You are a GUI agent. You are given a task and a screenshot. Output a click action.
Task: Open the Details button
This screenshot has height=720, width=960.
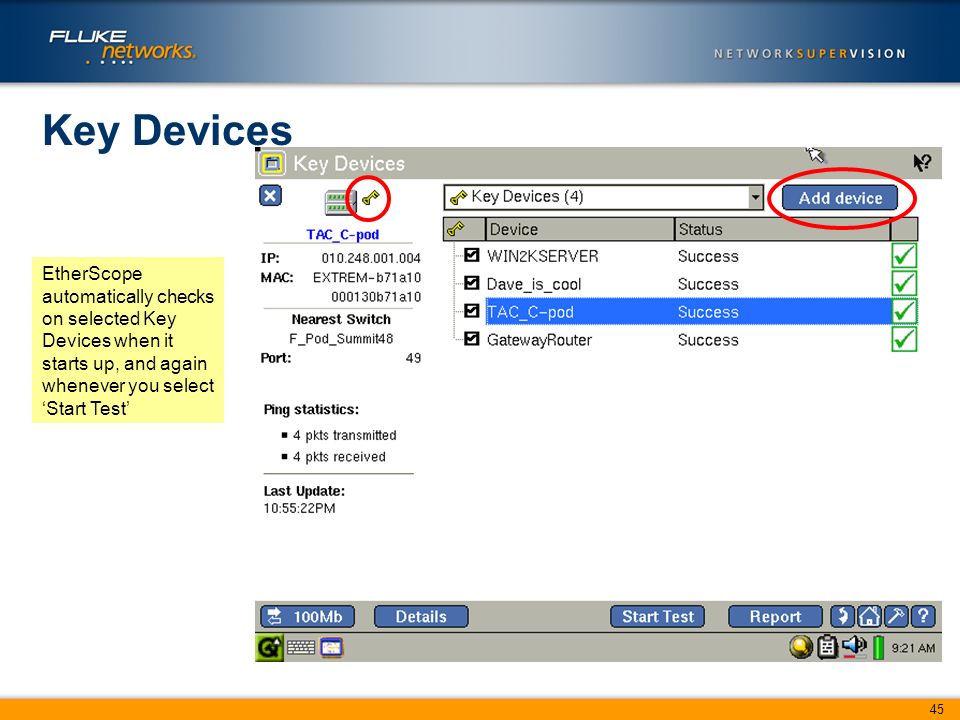(x=421, y=617)
